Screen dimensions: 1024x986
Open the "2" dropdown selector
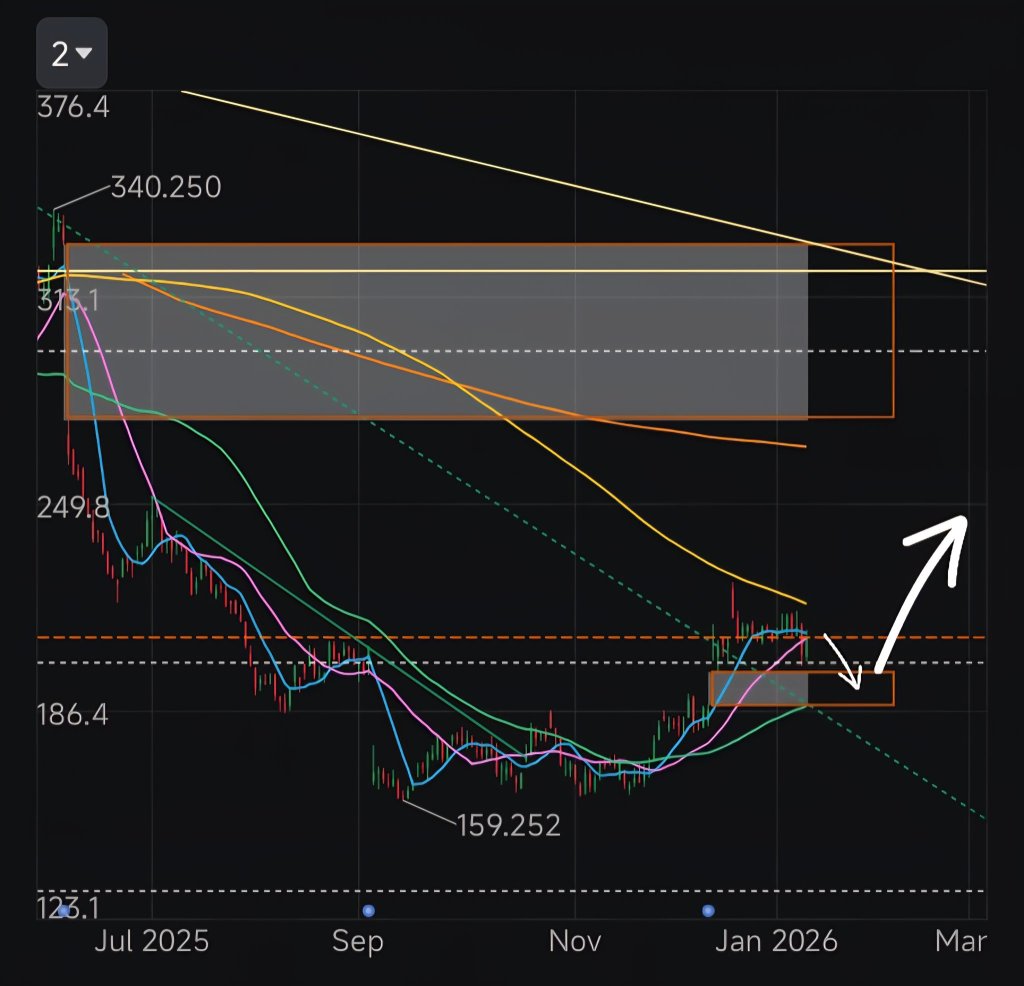[x=72, y=53]
